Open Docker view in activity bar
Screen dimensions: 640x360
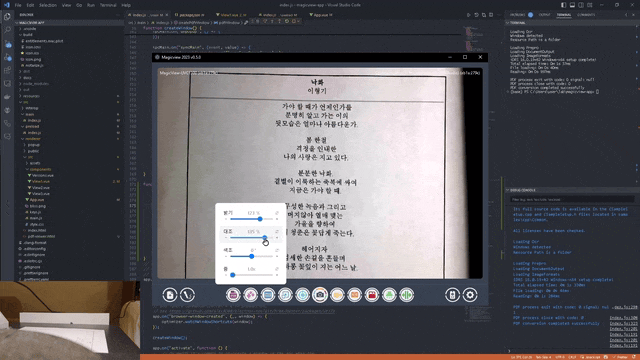tap(7, 97)
